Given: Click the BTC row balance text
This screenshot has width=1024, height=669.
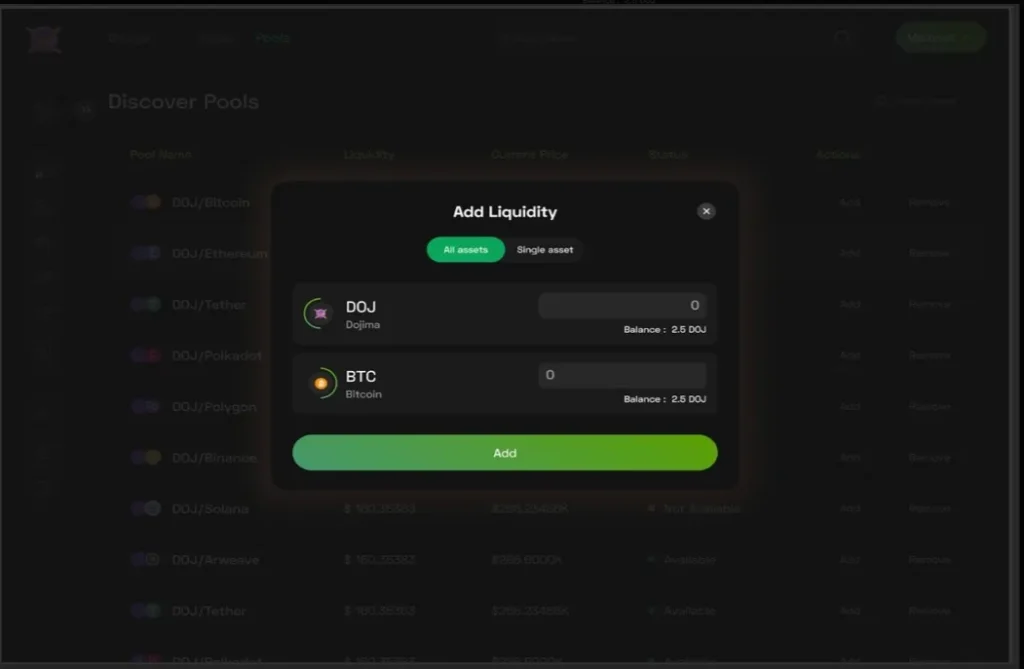Looking at the screenshot, I should [665, 399].
